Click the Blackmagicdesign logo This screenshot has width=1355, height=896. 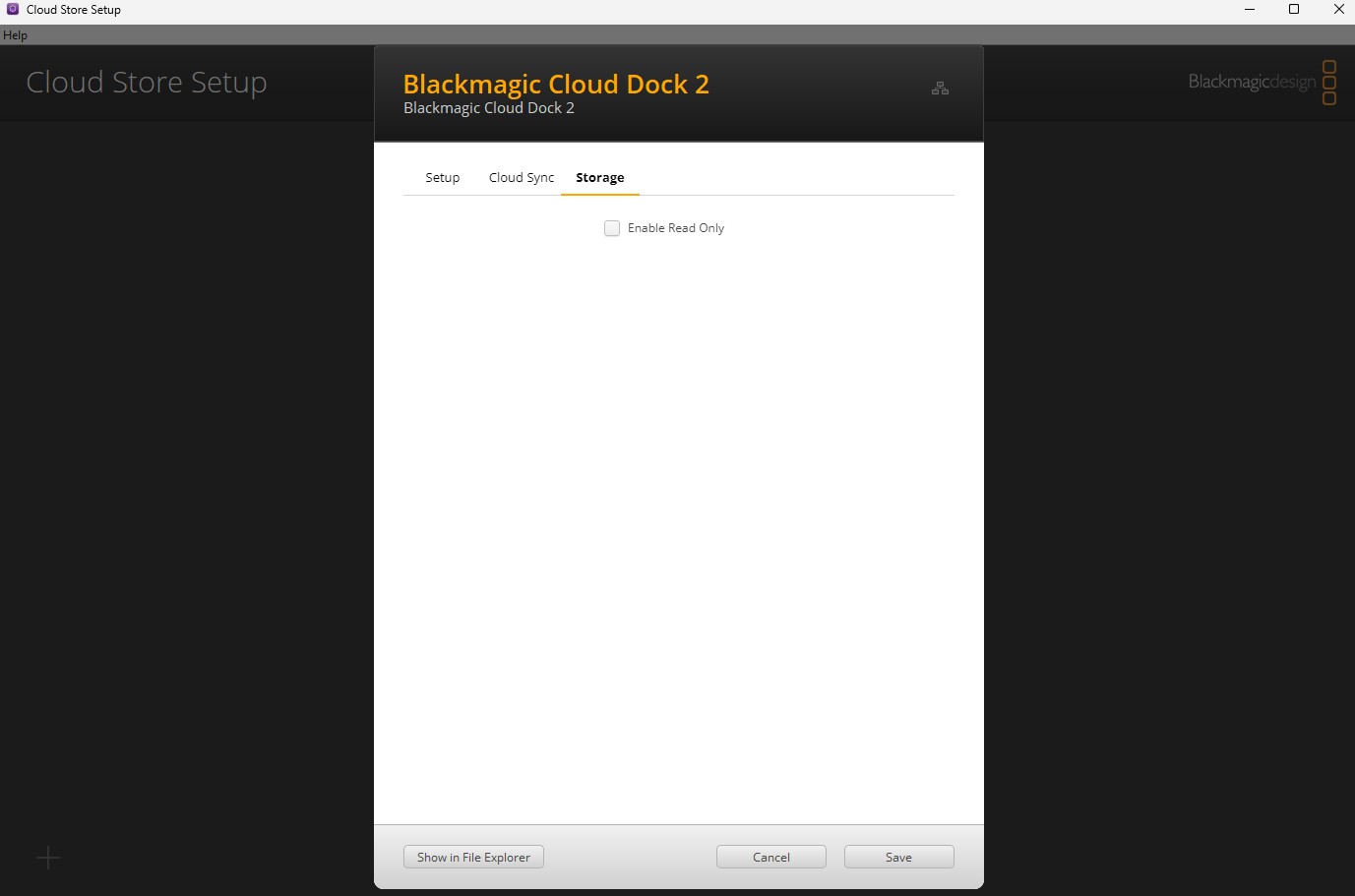(x=1263, y=82)
